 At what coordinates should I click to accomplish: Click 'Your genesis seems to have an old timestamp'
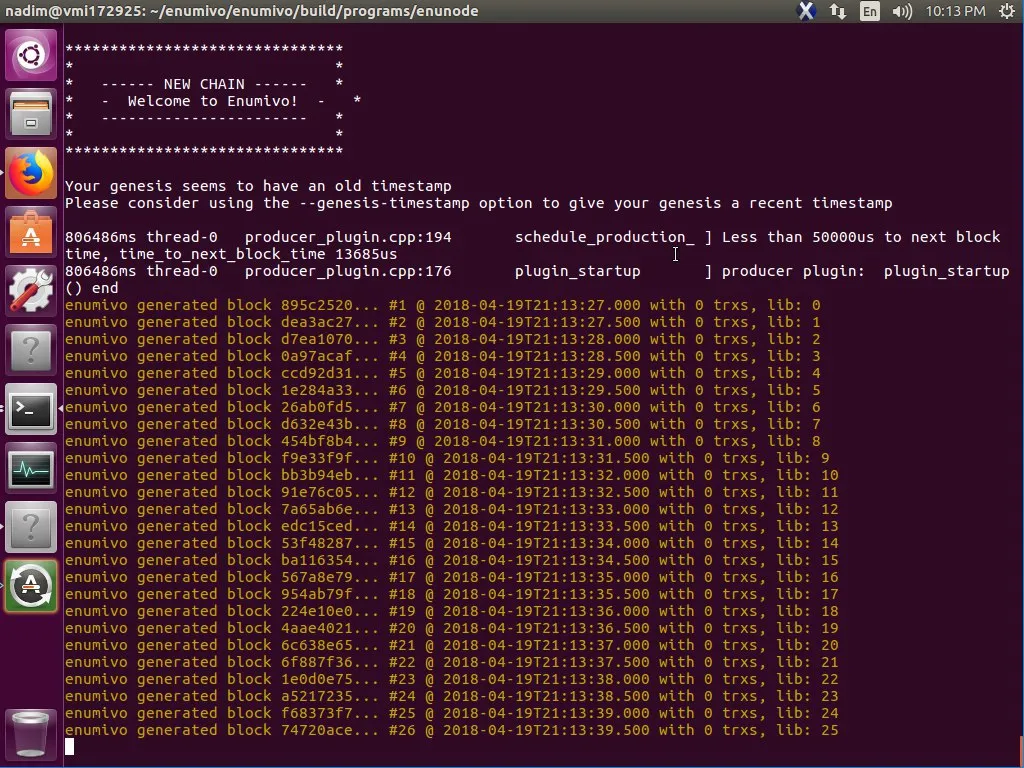pyautogui.click(x=258, y=186)
